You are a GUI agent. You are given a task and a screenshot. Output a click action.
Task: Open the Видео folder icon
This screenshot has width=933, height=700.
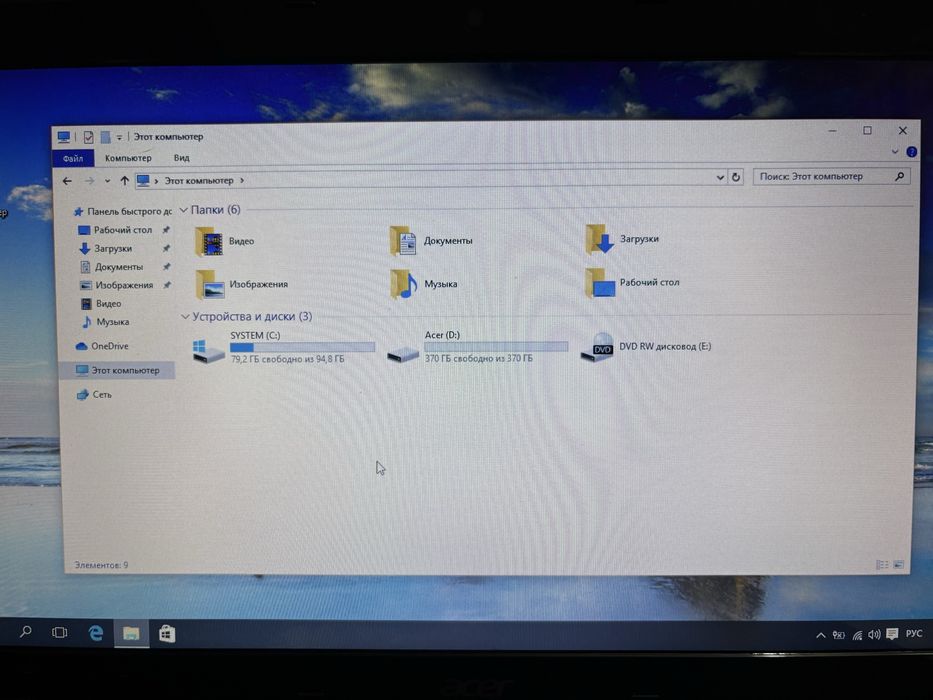coord(209,242)
